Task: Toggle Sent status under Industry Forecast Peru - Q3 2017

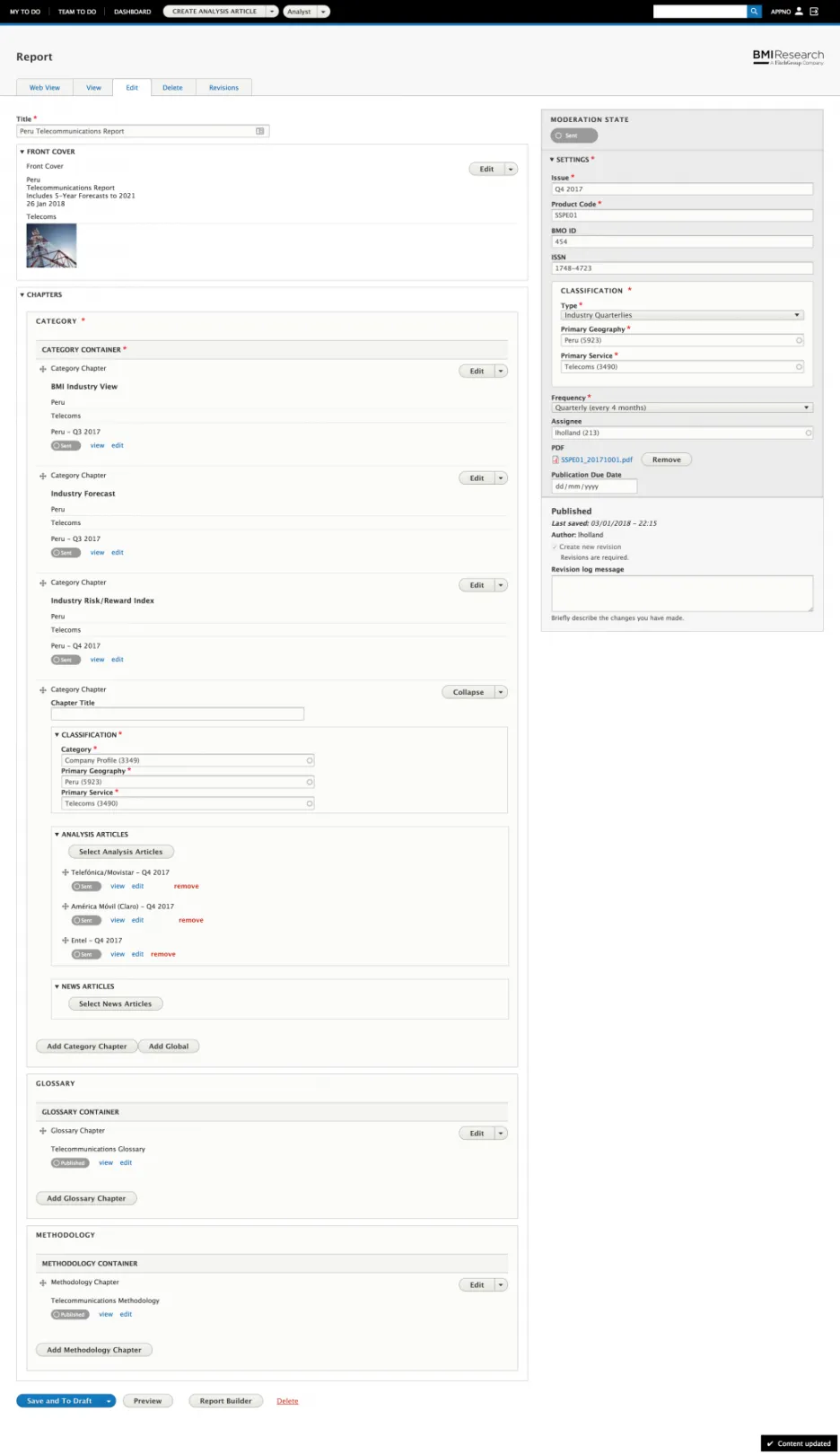Action: tap(66, 553)
